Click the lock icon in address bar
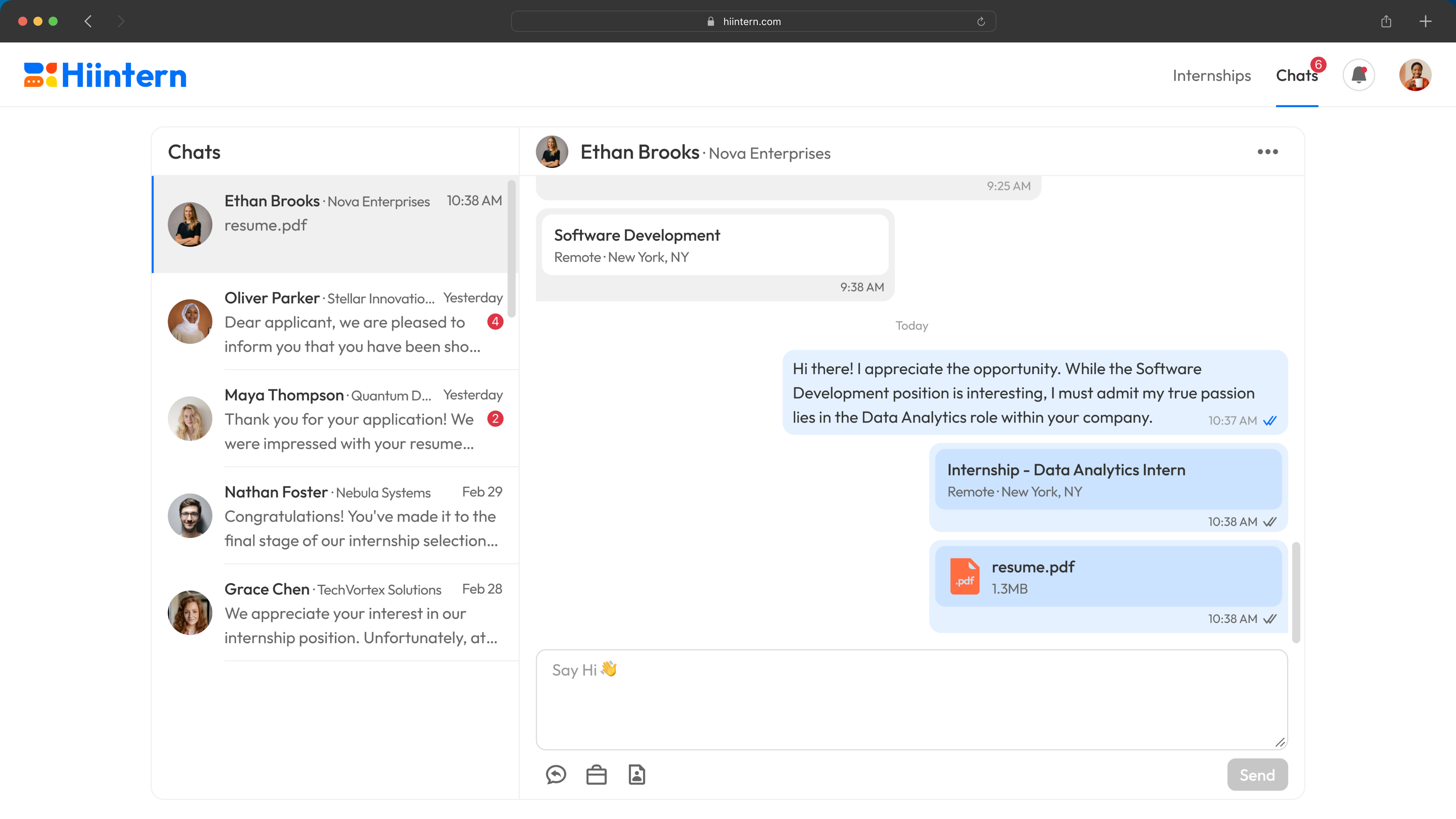The image size is (1456, 819). [x=711, y=21]
